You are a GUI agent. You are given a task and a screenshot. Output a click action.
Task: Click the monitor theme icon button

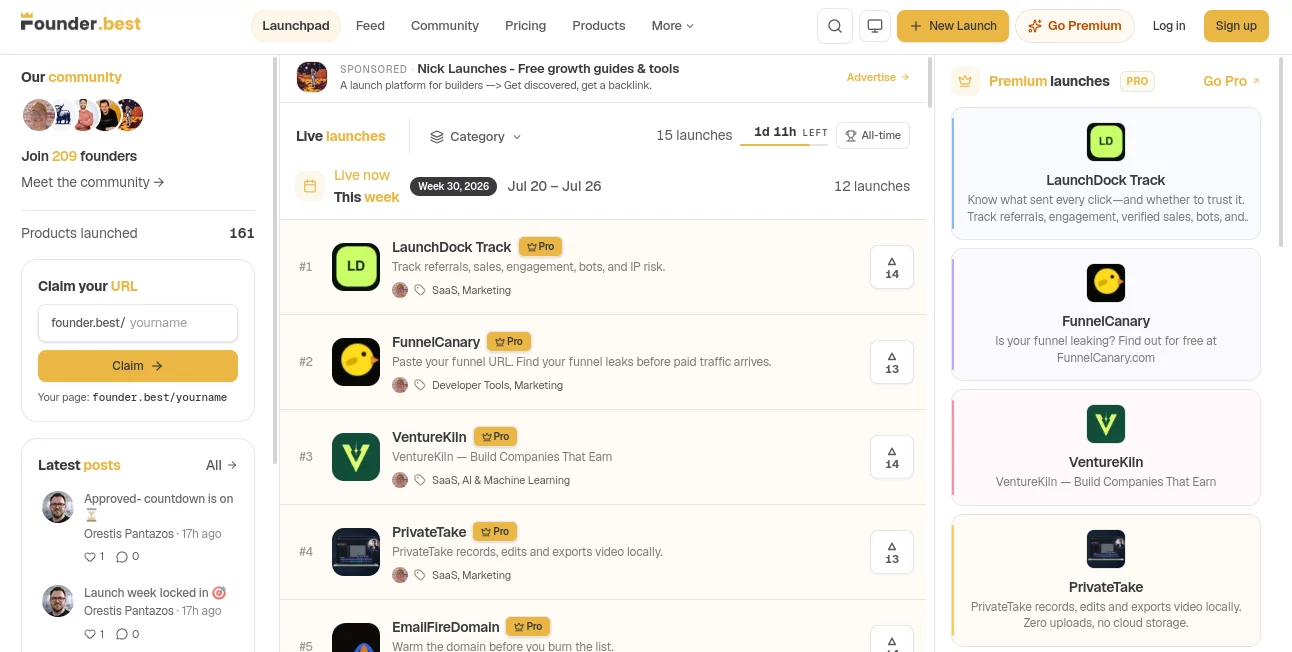click(x=875, y=26)
